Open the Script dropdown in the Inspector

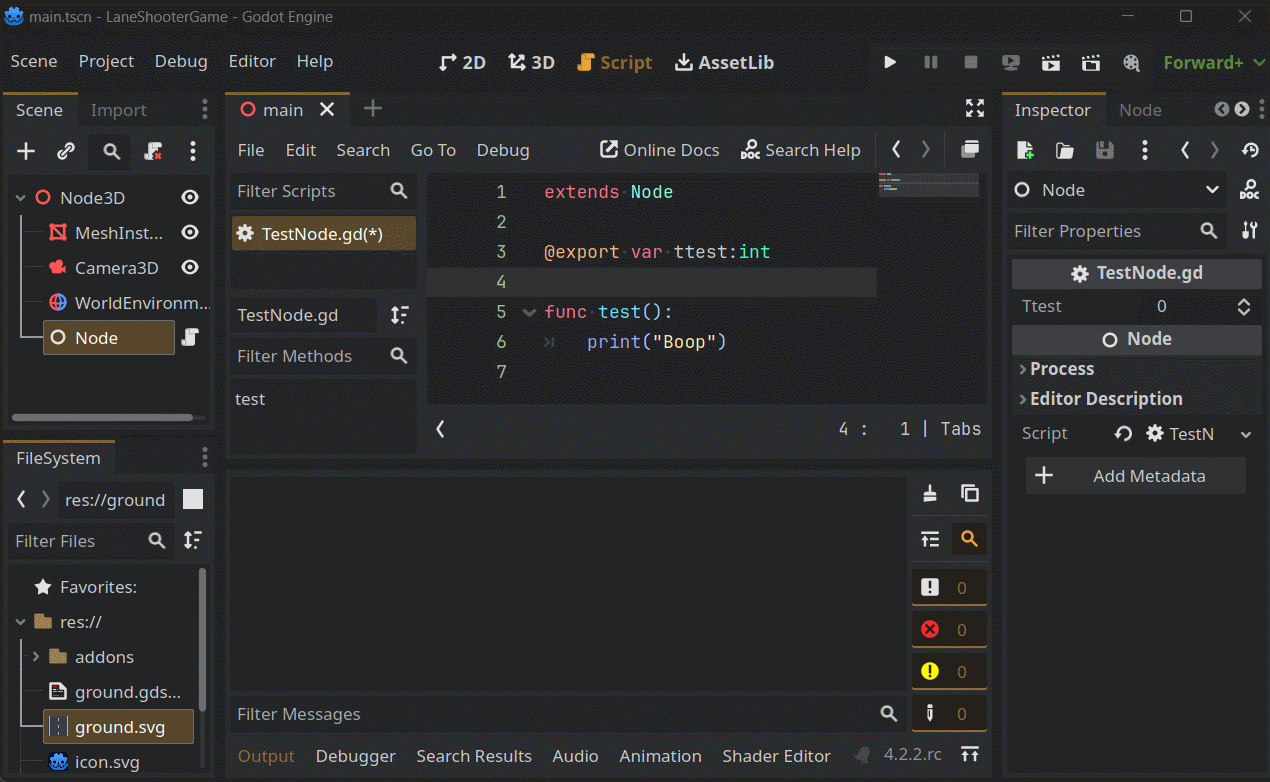1245,433
